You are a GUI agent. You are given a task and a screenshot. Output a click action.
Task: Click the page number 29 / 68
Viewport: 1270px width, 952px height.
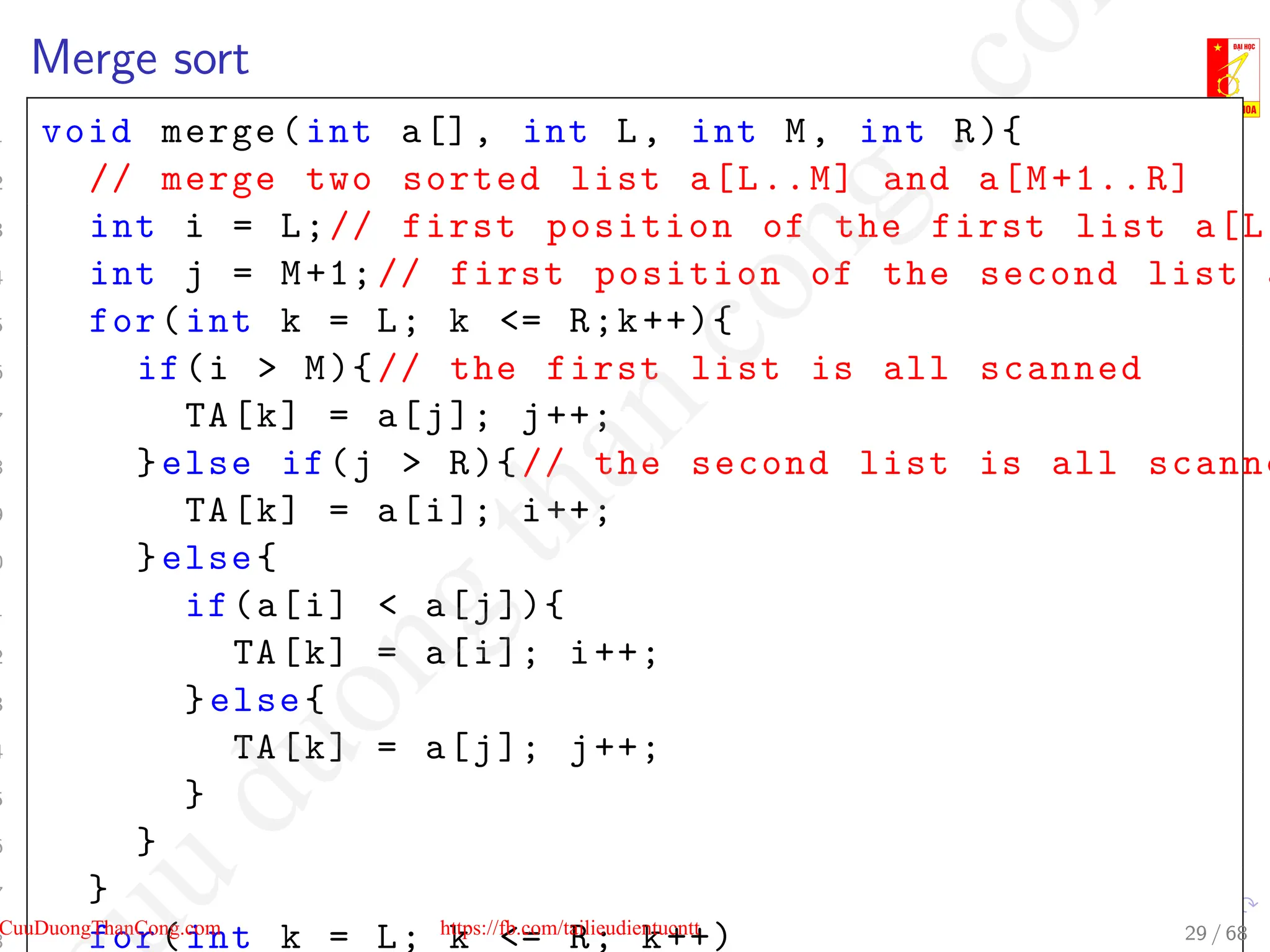coord(1215,933)
